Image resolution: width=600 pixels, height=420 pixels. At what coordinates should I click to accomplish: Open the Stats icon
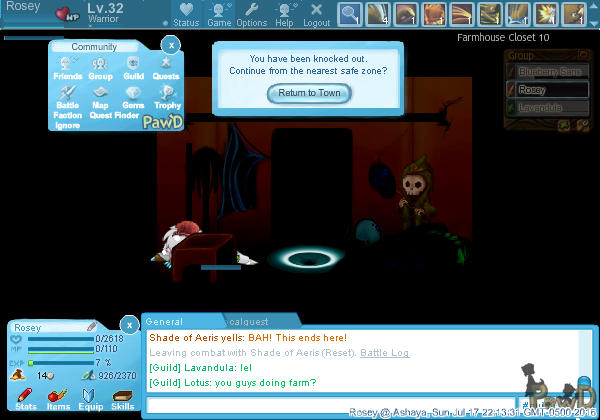point(26,399)
